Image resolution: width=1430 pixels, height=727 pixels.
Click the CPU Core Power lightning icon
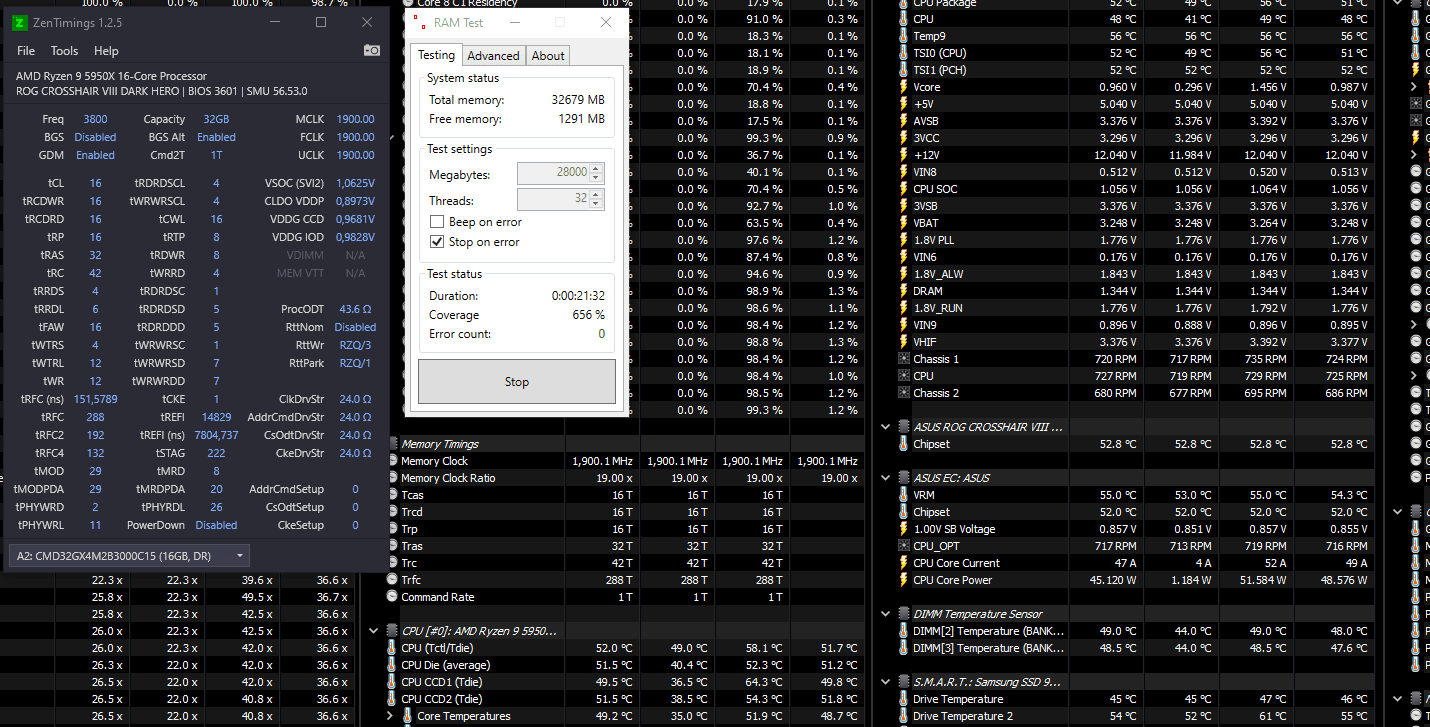click(904, 580)
